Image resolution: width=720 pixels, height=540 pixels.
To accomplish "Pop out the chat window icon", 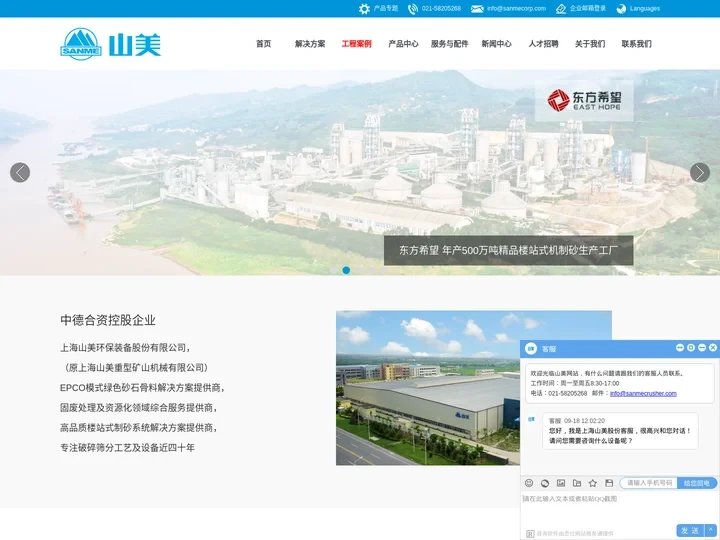I will 691,348.
